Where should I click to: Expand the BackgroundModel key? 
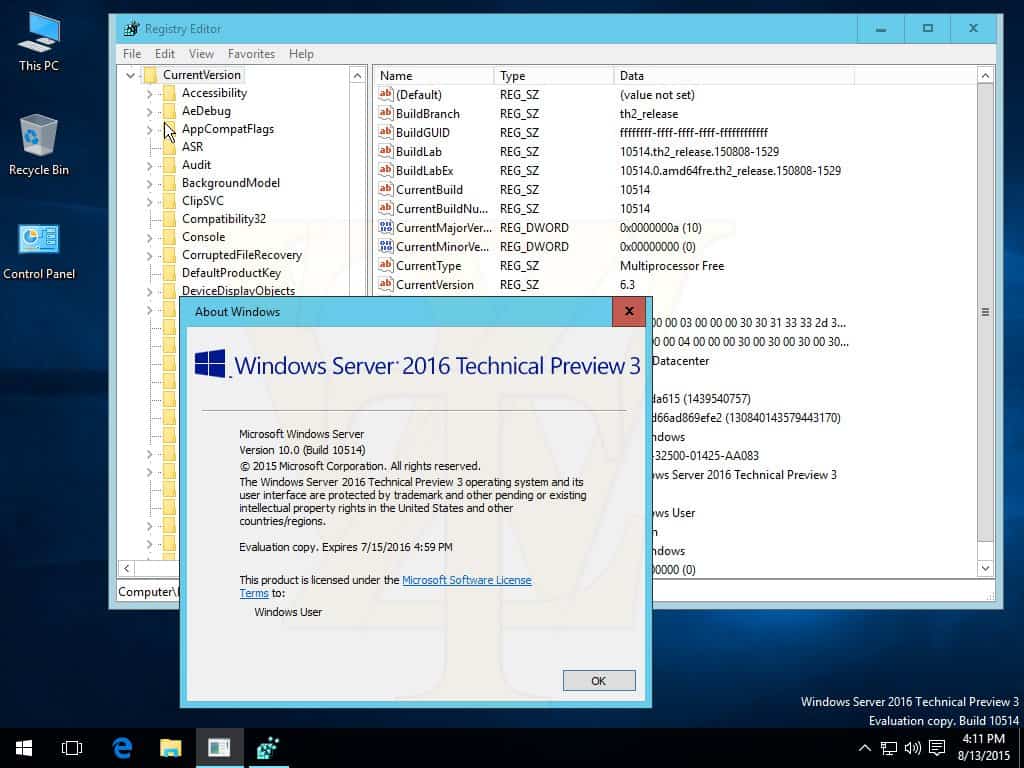(150, 184)
